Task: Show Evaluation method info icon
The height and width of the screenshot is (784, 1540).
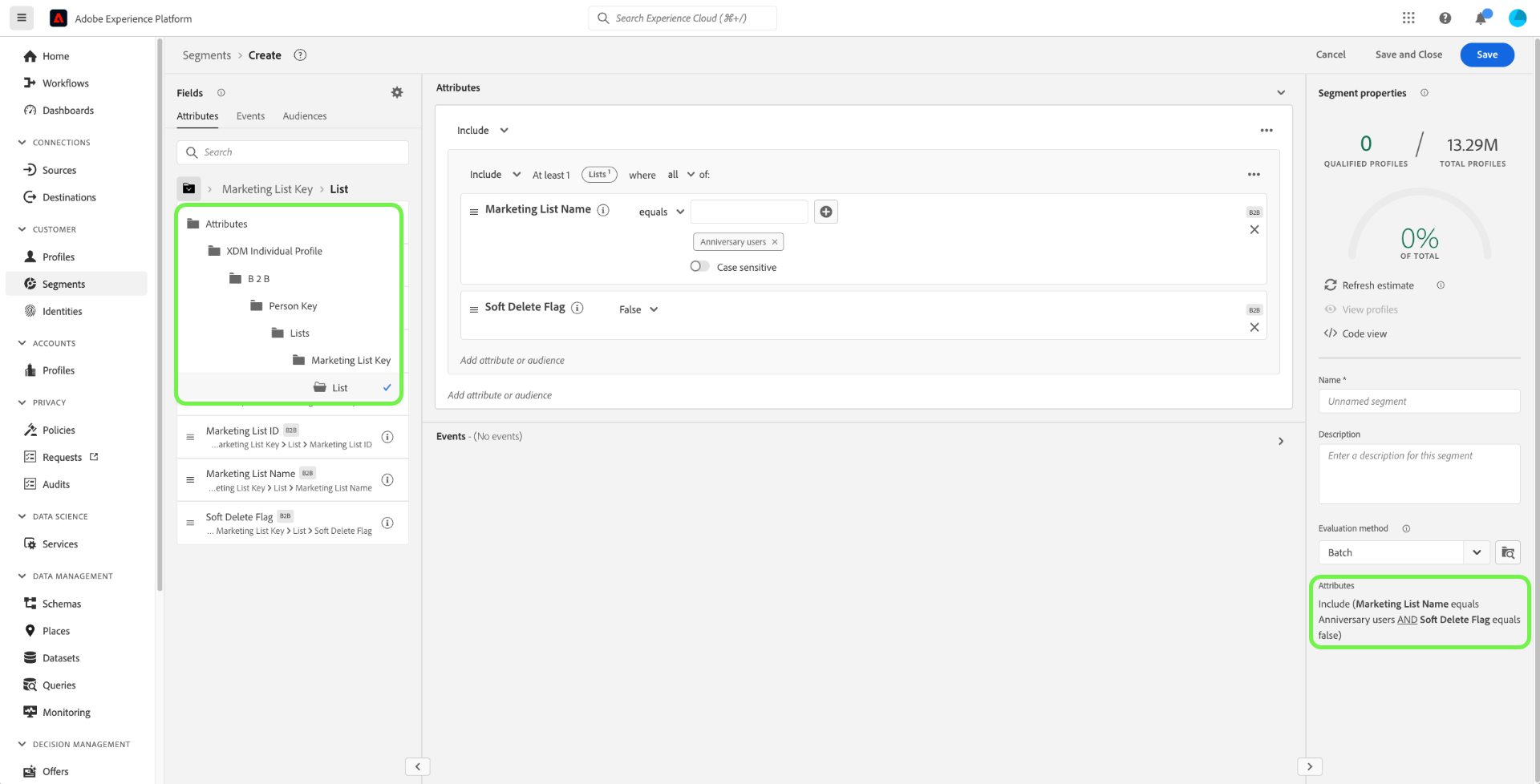Action: tap(1406, 528)
